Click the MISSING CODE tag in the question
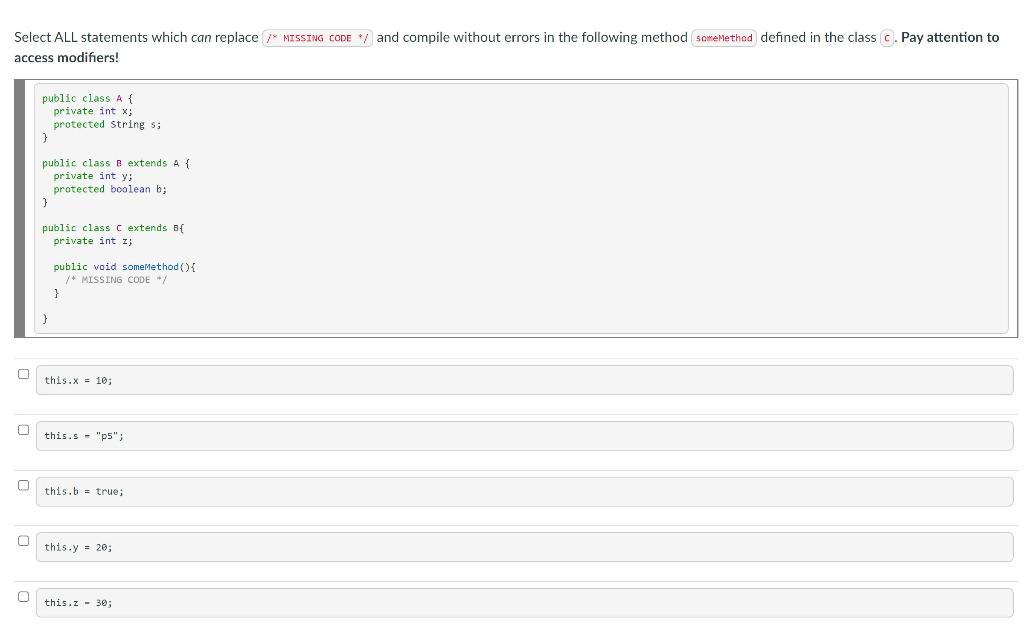This screenshot has height=635, width=1024. point(317,38)
